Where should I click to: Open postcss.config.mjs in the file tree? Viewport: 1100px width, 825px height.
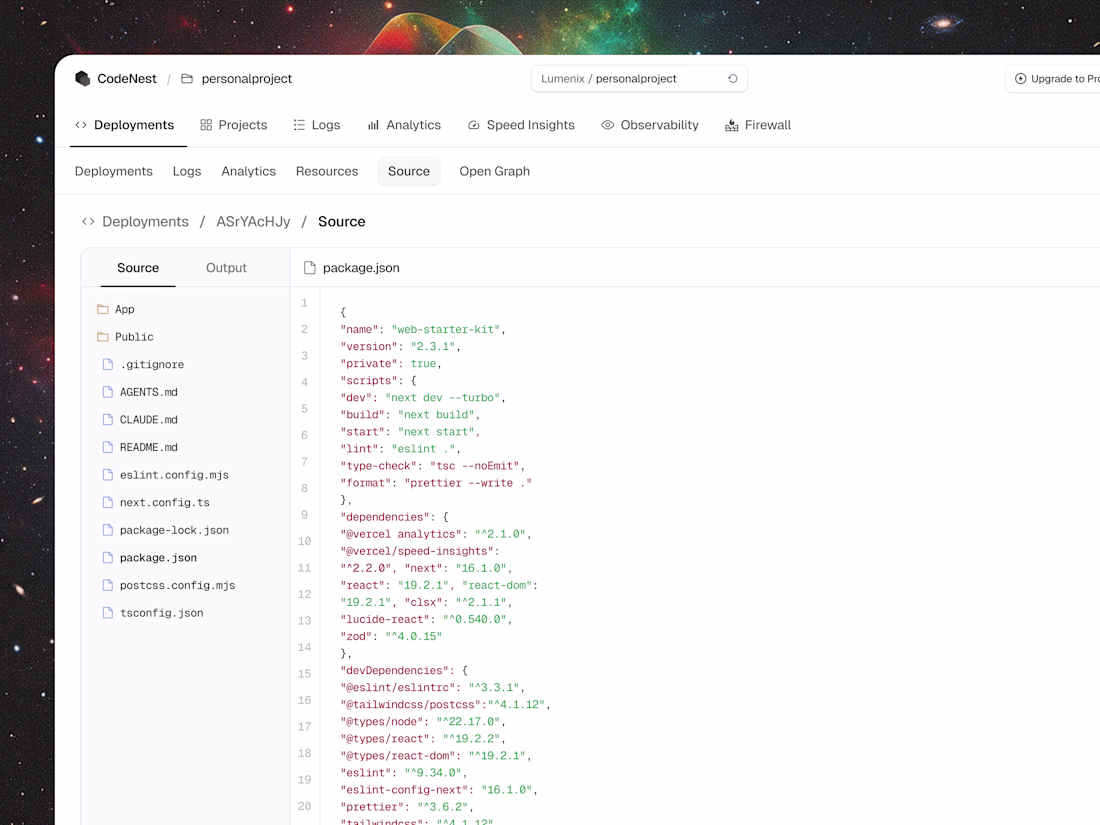[x=169, y=585]
